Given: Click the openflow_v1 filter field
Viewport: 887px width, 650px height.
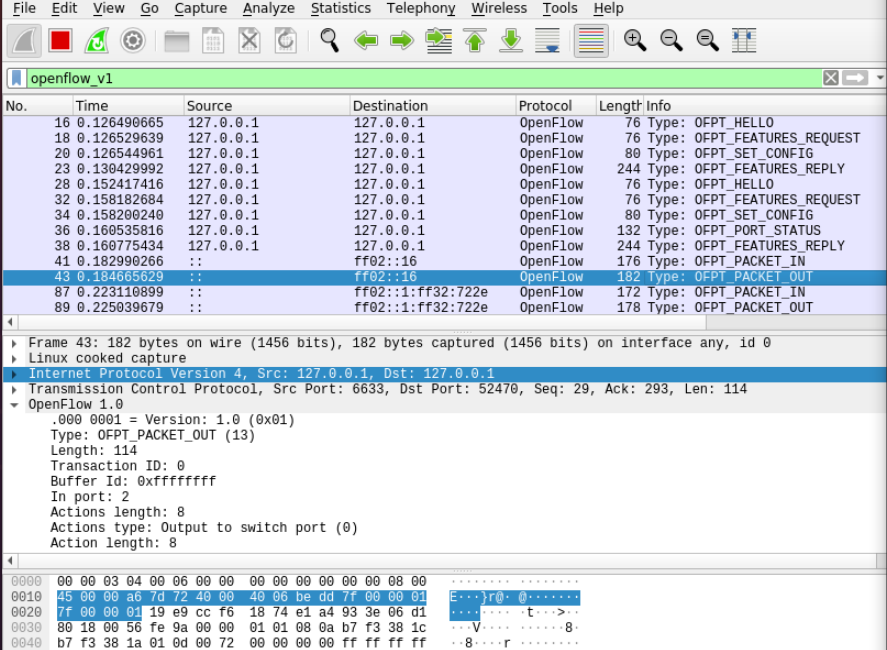Looking at the screenshot, I should point(424,78).
